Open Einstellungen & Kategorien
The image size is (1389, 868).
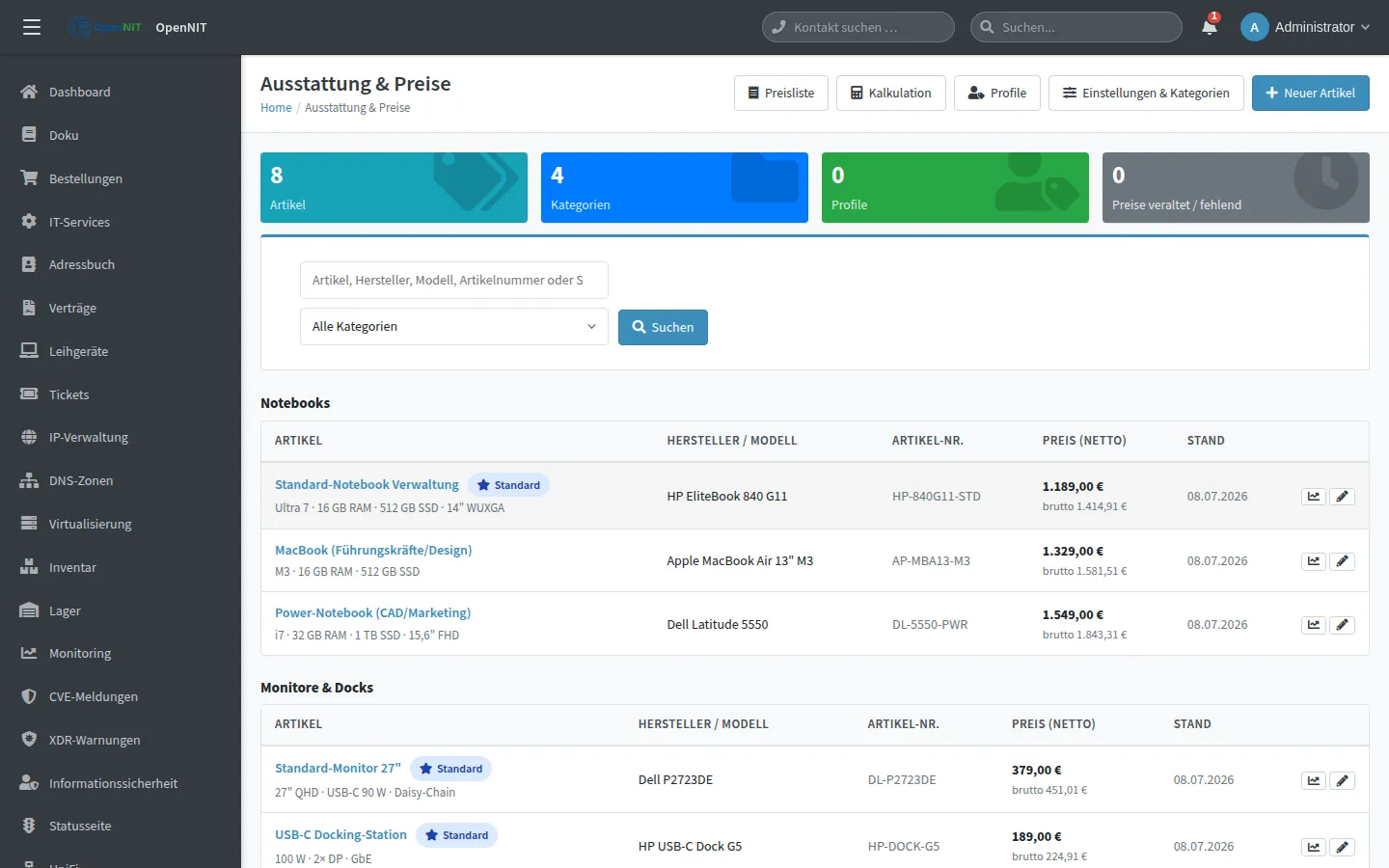click(1146, 94)
